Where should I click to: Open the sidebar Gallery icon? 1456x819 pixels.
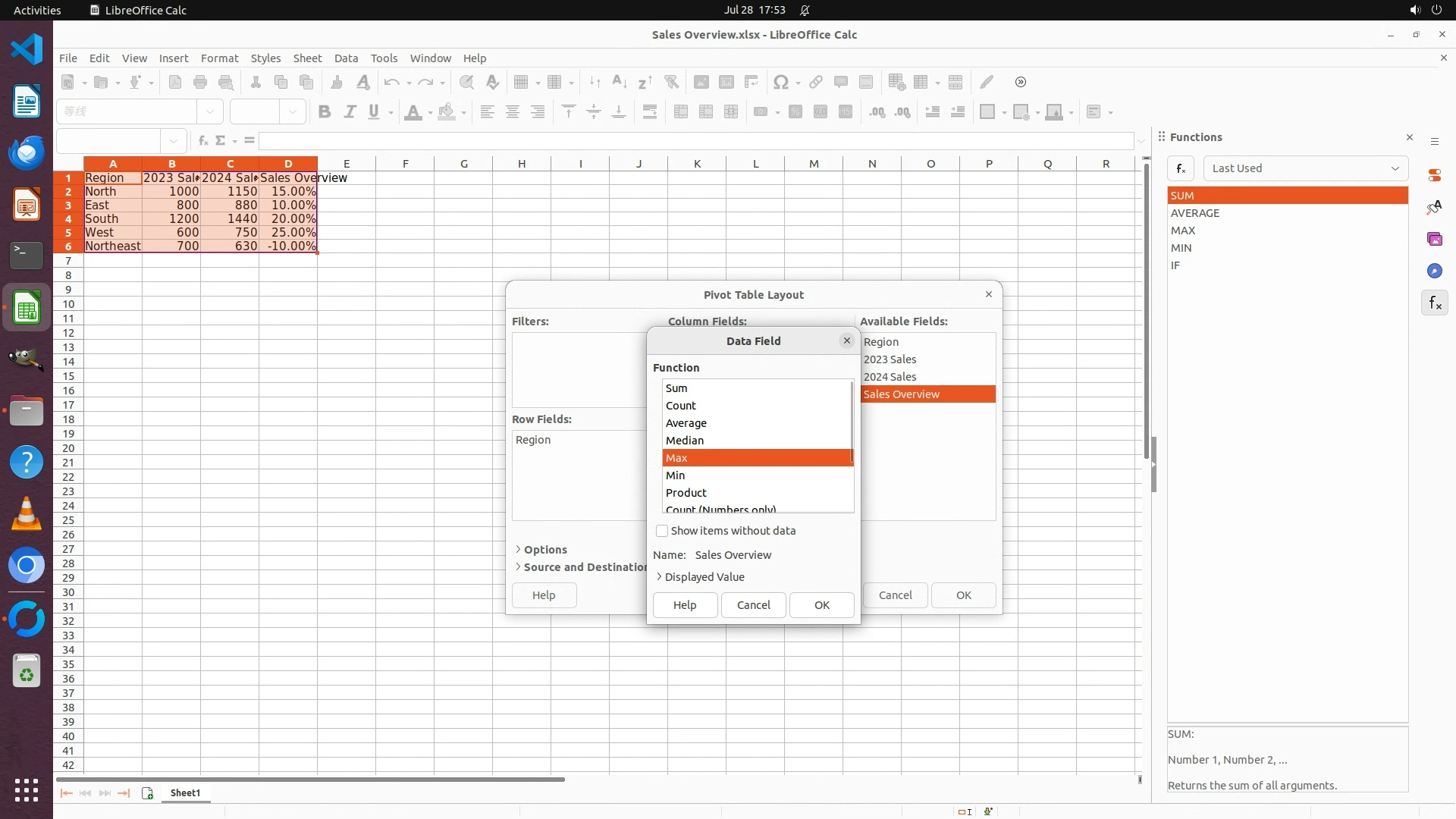pyautogui.click(x=1434, y=240)
